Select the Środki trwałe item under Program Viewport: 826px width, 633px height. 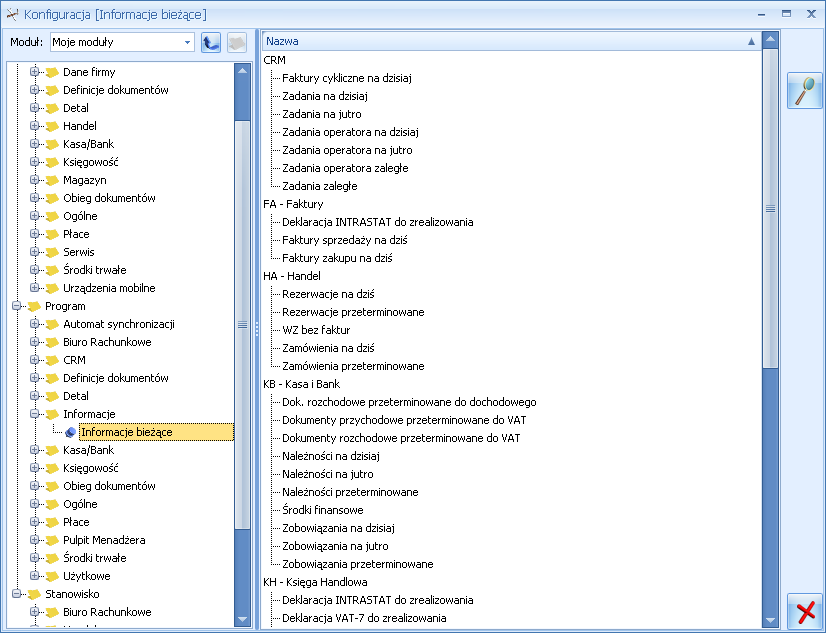coord(95,558)
